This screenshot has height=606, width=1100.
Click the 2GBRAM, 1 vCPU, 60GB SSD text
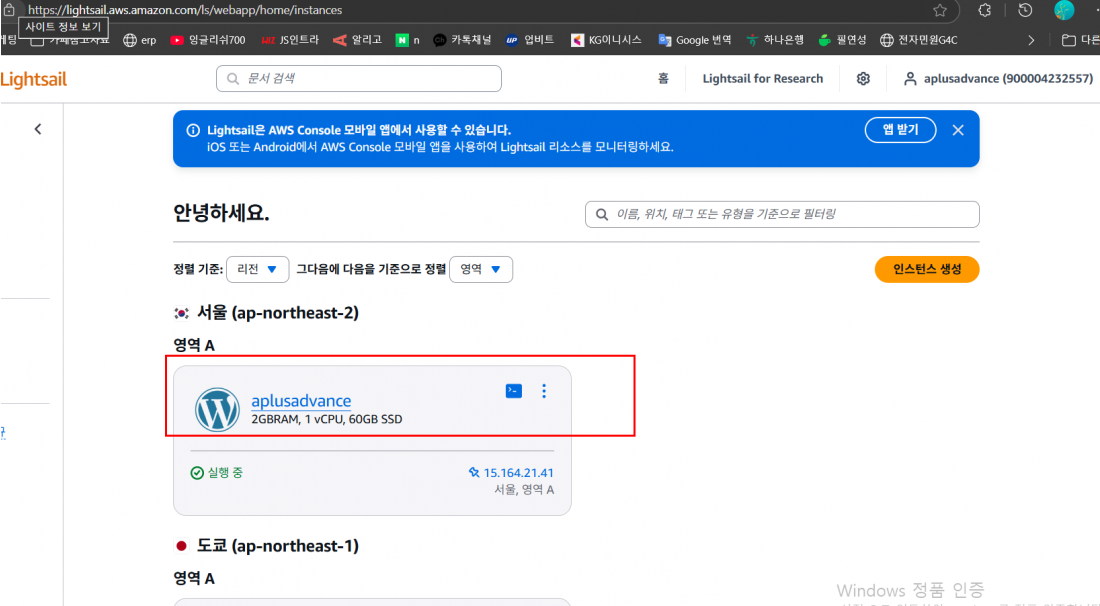[x=327, y=419]
